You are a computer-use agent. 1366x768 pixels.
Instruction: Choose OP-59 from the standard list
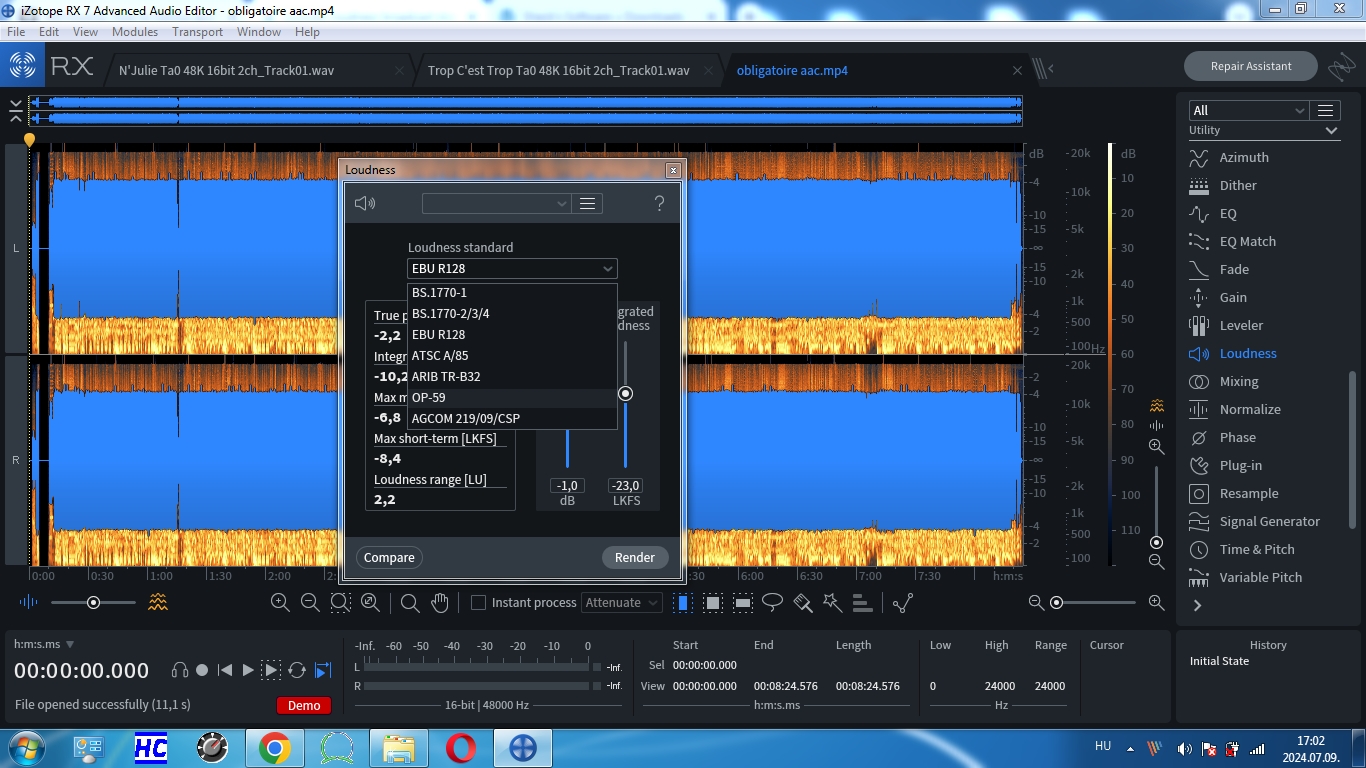(x=512, y=397)
